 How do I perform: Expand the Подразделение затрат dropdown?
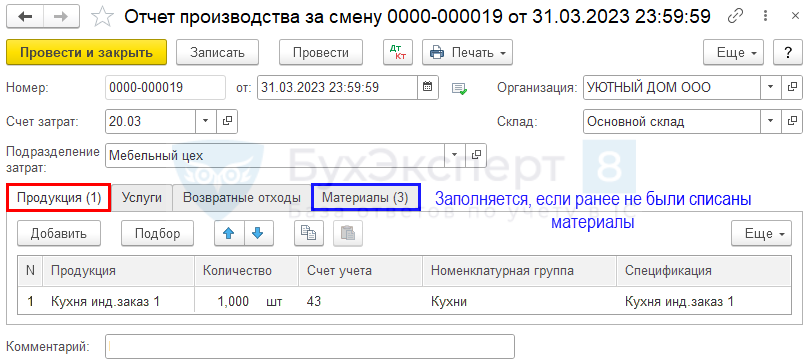(455, 155)
